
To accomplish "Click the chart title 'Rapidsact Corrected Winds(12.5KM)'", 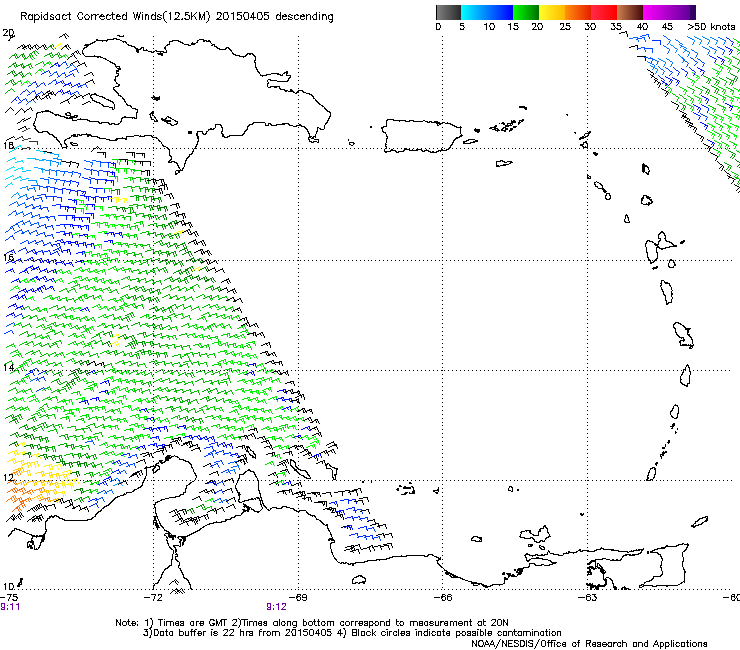I will pos(115,16).
